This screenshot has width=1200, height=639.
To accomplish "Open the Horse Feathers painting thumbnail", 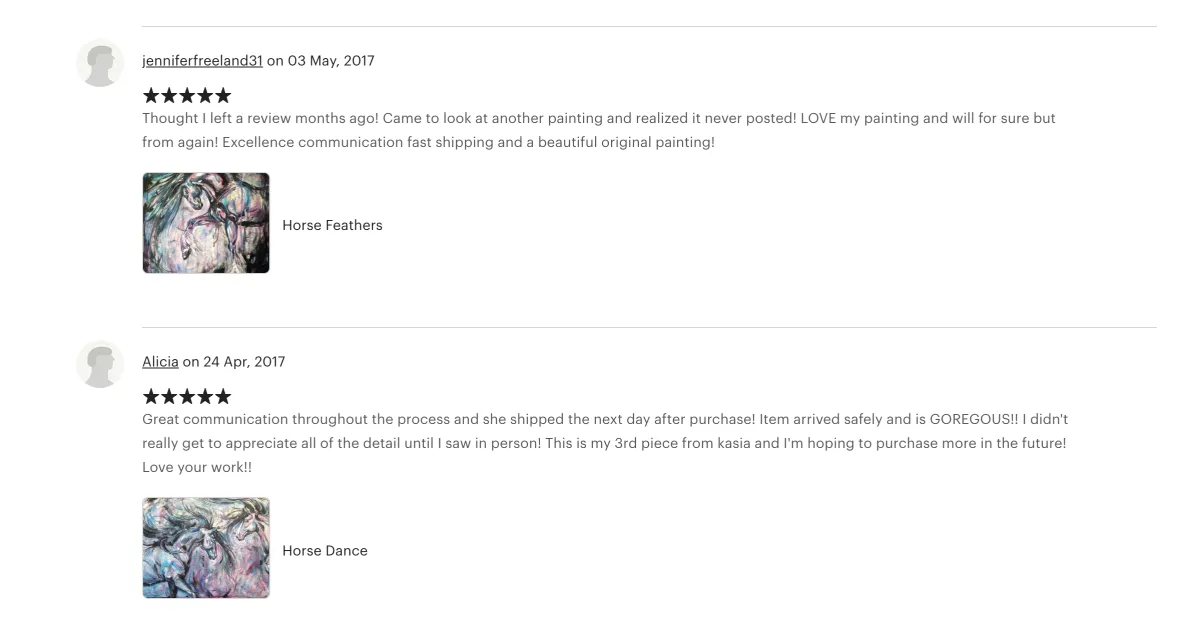I will coord(206,223).
